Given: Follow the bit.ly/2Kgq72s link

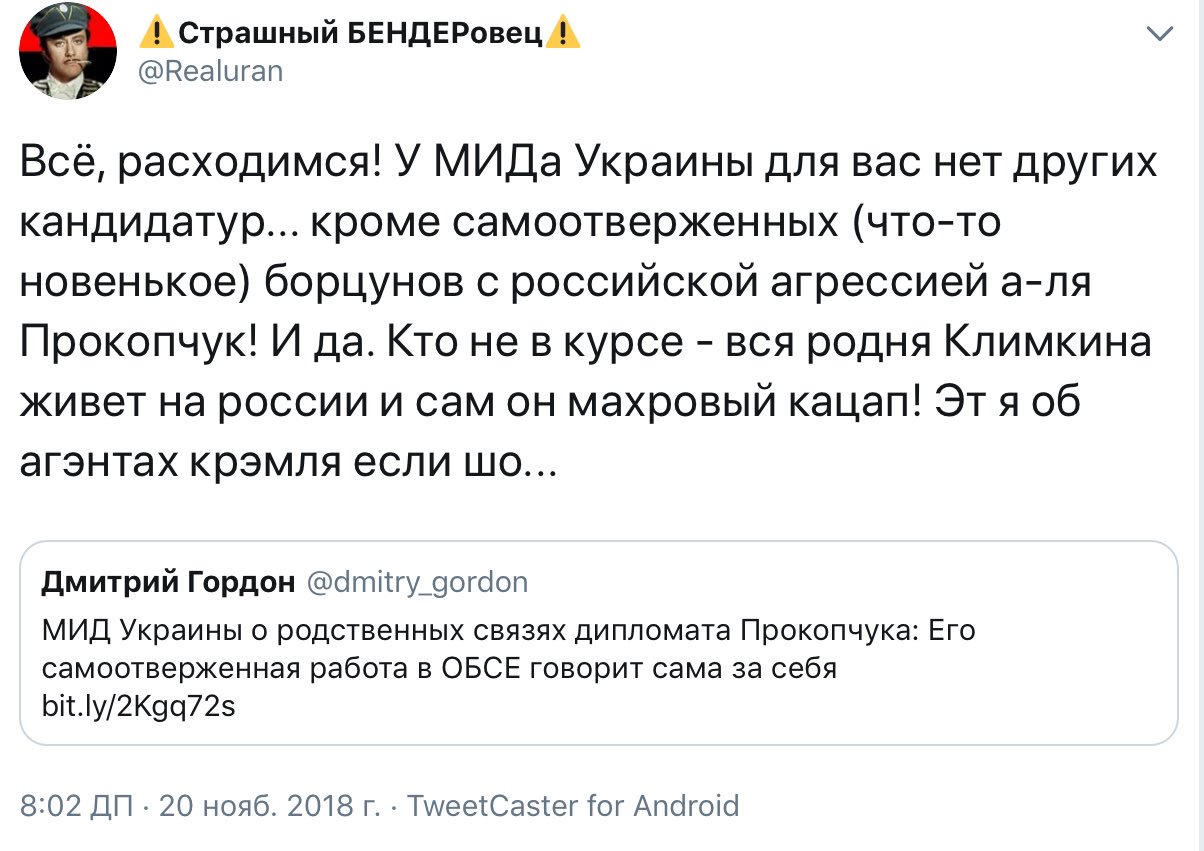Looking at the screenshot, I should 139,706.
